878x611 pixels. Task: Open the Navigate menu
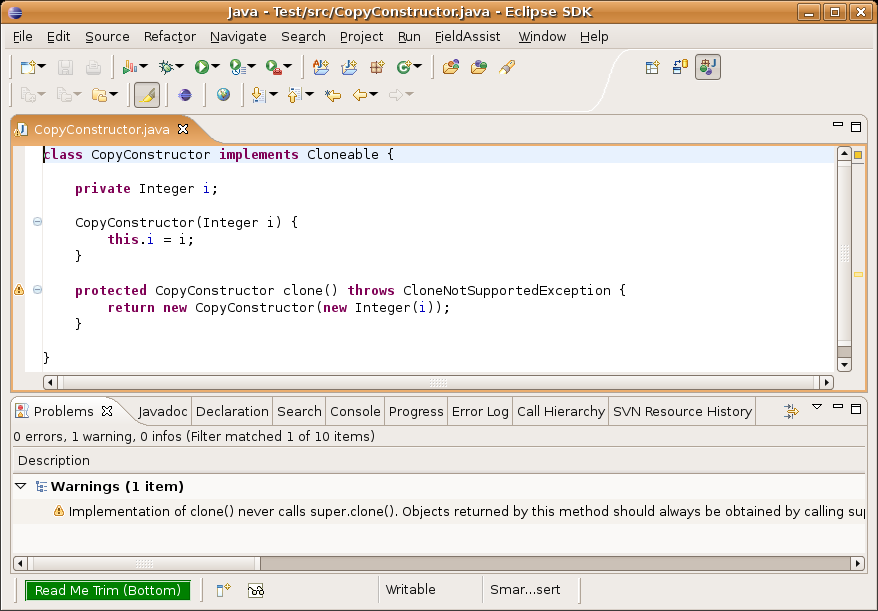click(x=238, y=37)
